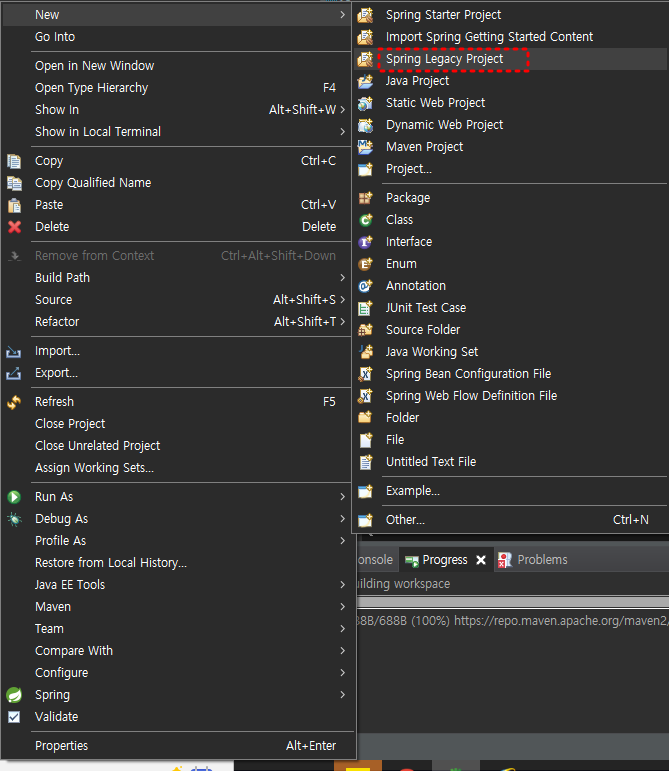Image resolution: width=669 pixels, height=771 pixels.
Task: Click the Java Project icon
Action: (x=365, y=81)
